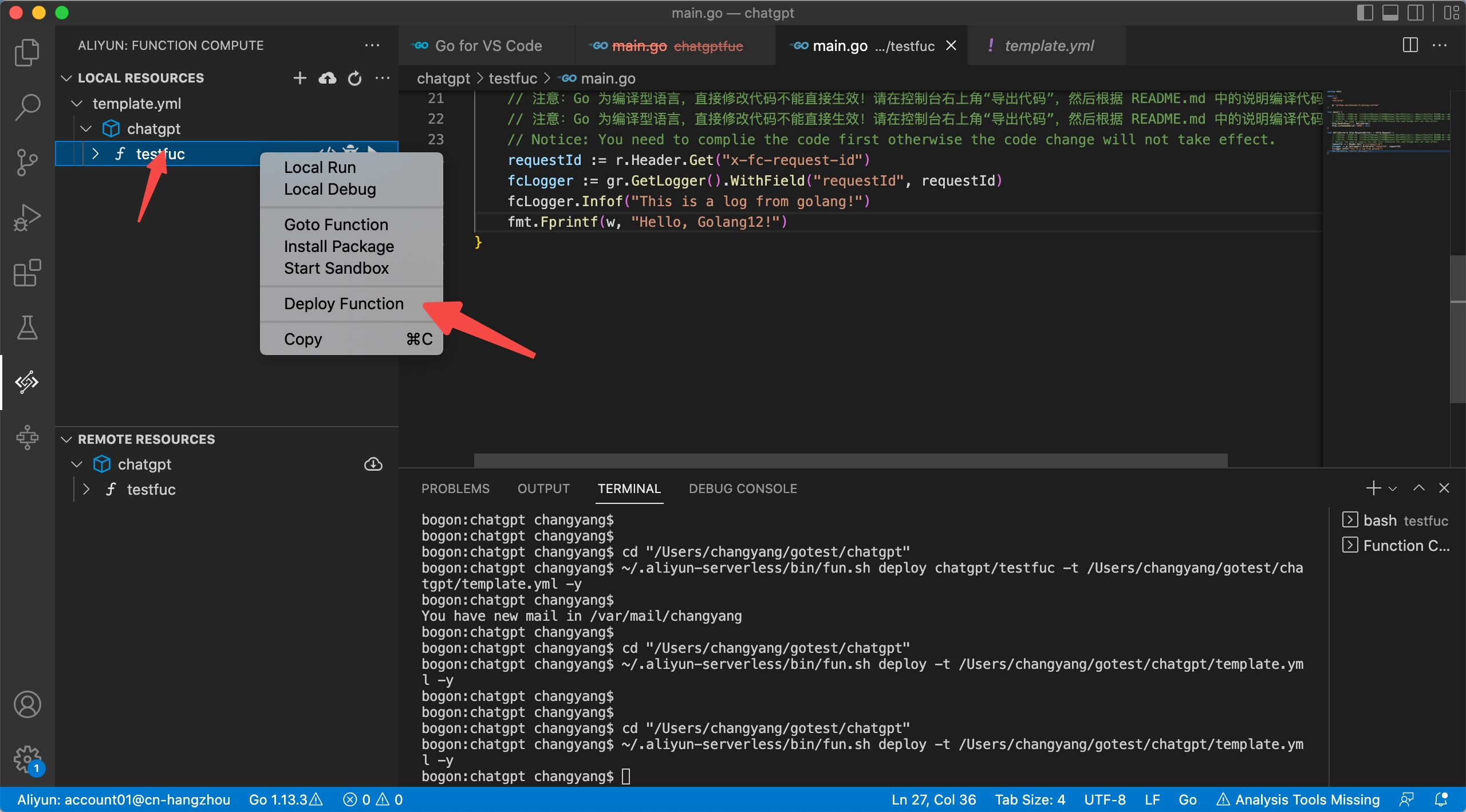Click cloud download icon beside remote chatgpt
1466x812 pixels.
[373, 464]
